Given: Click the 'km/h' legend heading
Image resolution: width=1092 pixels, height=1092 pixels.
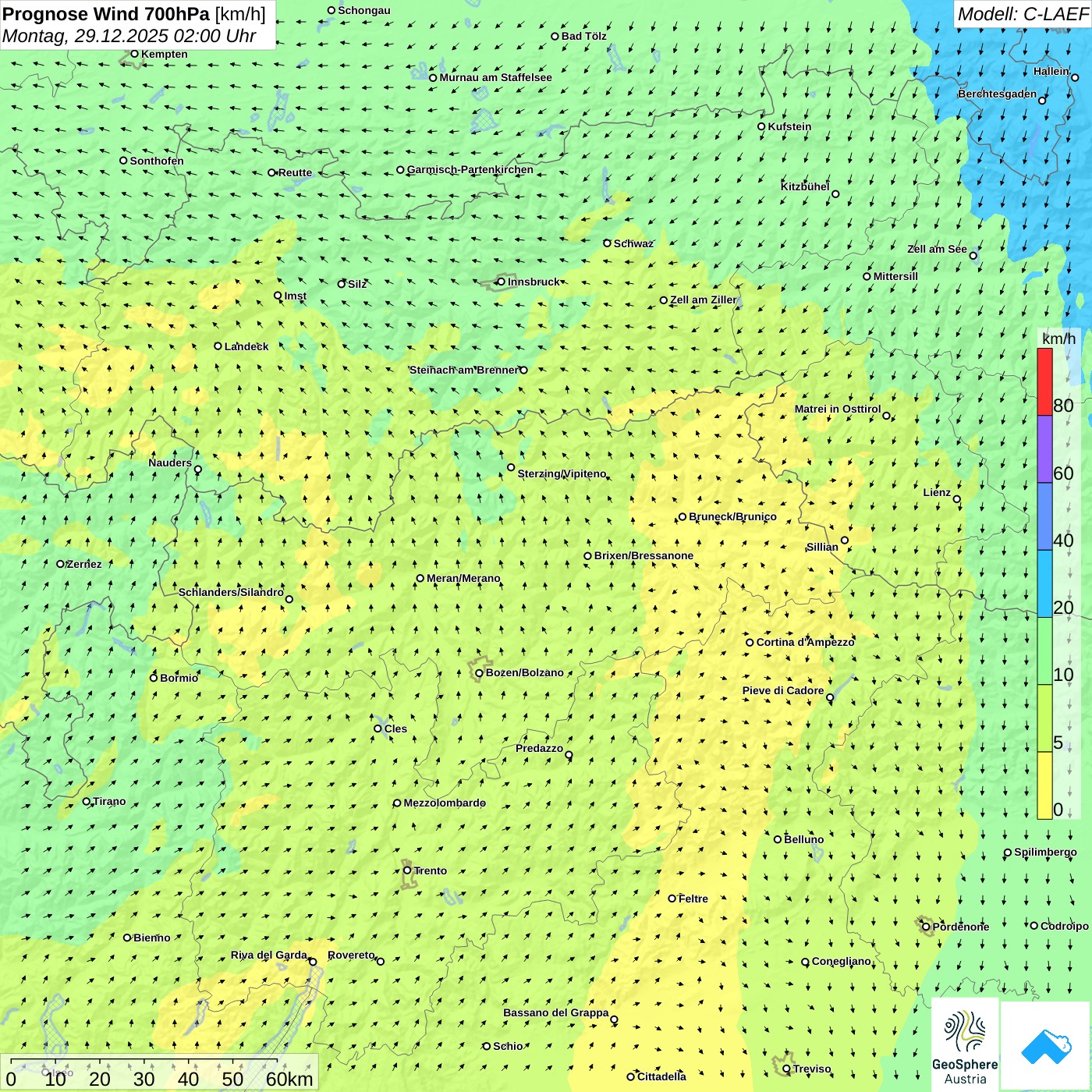Looking at the screenshot, I should point(1058,339).
